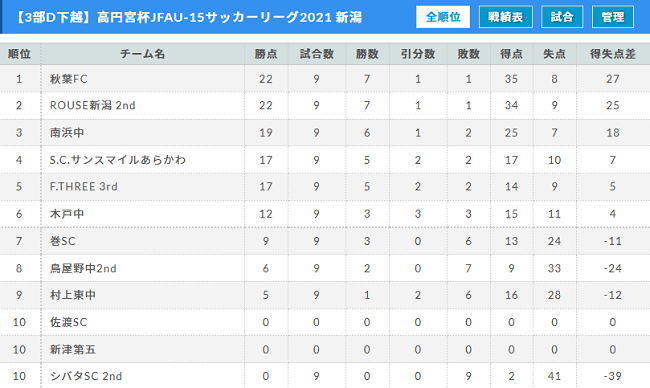The width and height of the screenshot is (650, 388).
Task: Select team 村上東中
Action: (73, 295)
